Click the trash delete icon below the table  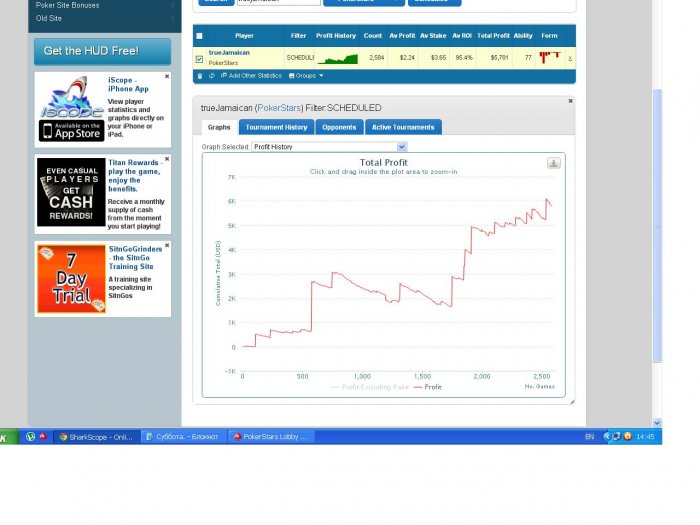(200, 76)
